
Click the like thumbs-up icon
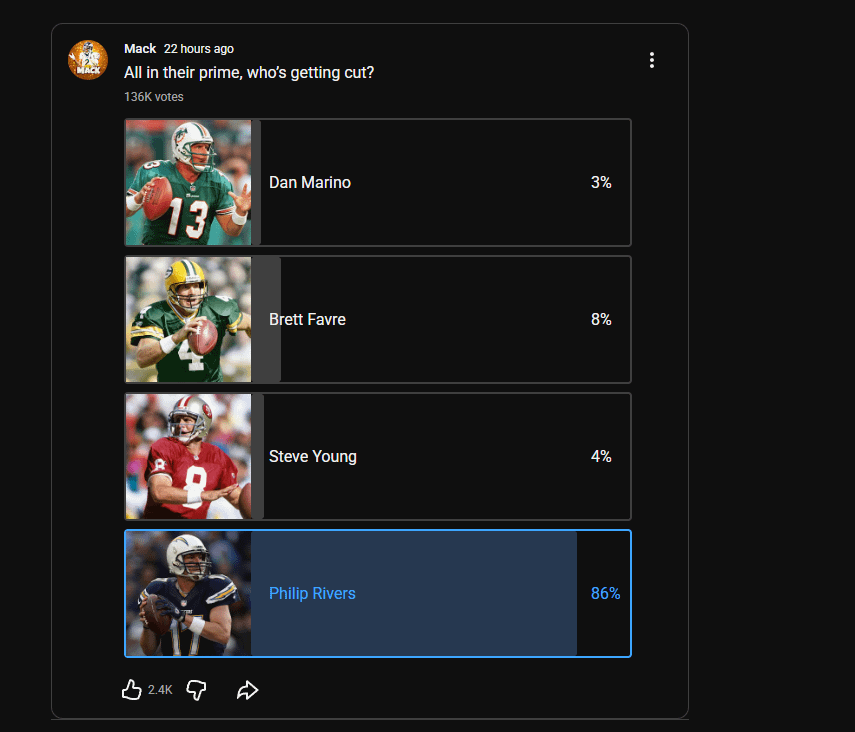click(x=131, y=690)
